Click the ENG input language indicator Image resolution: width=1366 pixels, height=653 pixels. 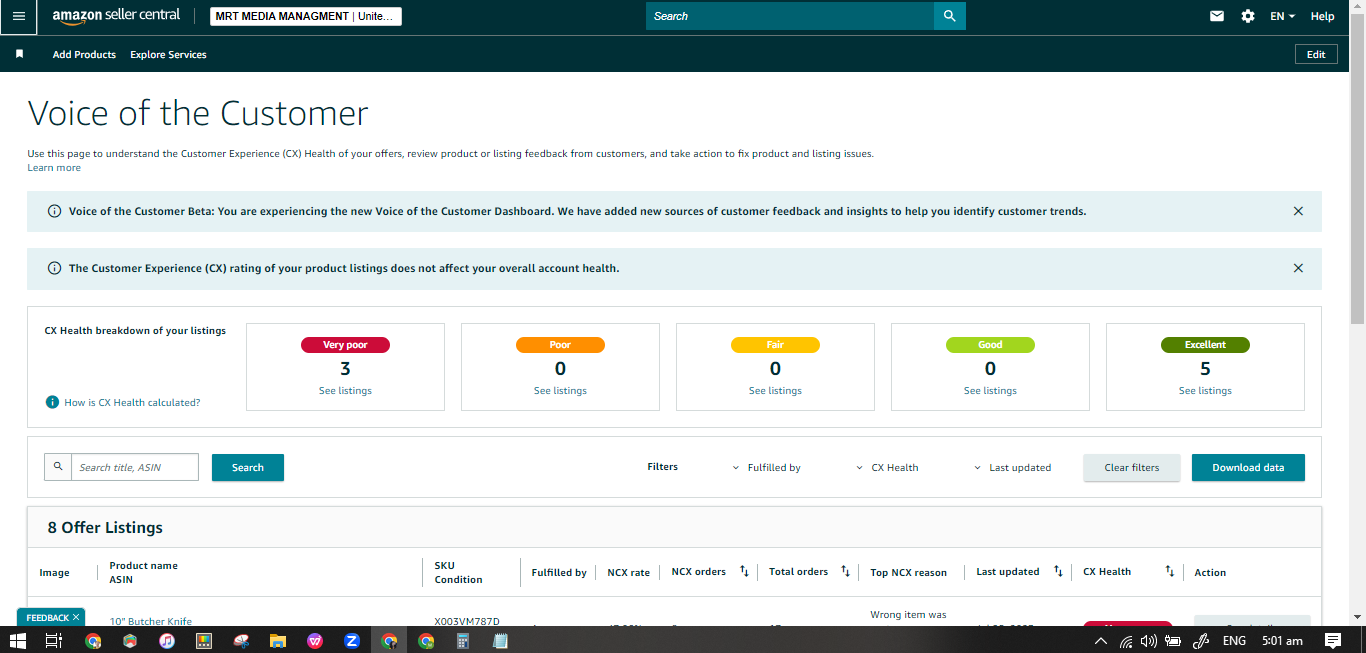(1234, 641)
